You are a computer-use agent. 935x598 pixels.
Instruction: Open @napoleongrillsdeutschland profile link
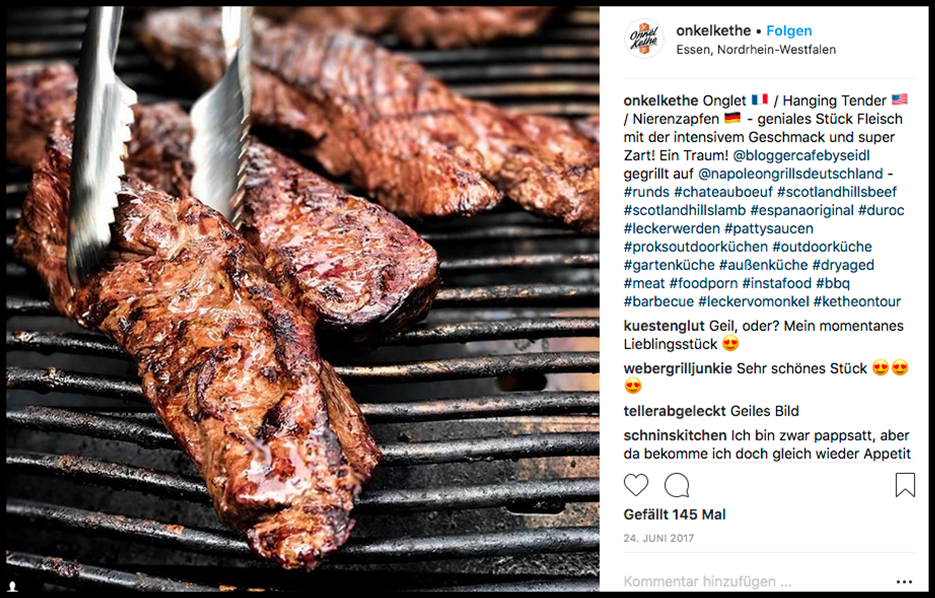(x=790, y=174)
